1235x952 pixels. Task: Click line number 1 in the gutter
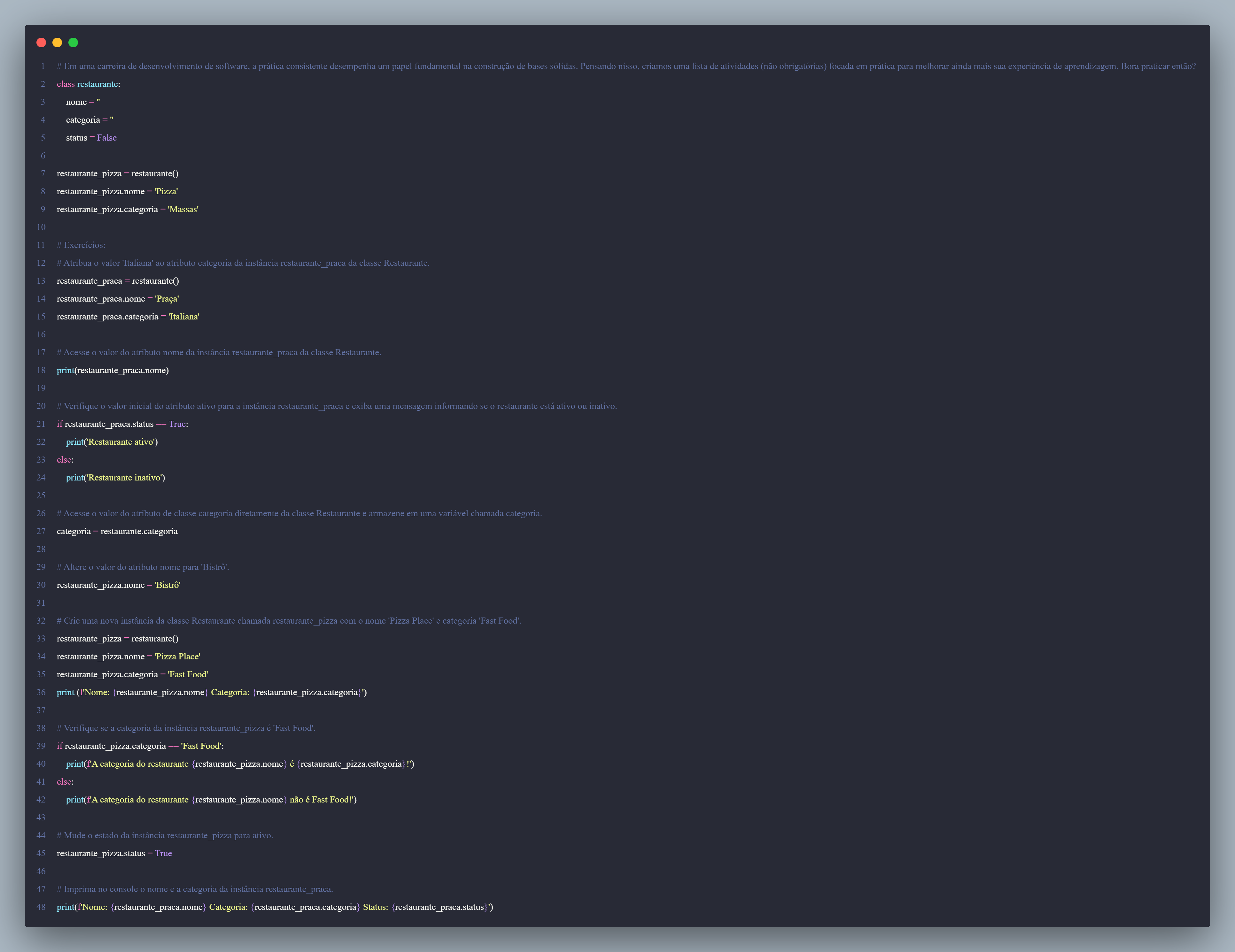[x=43, y=66]
